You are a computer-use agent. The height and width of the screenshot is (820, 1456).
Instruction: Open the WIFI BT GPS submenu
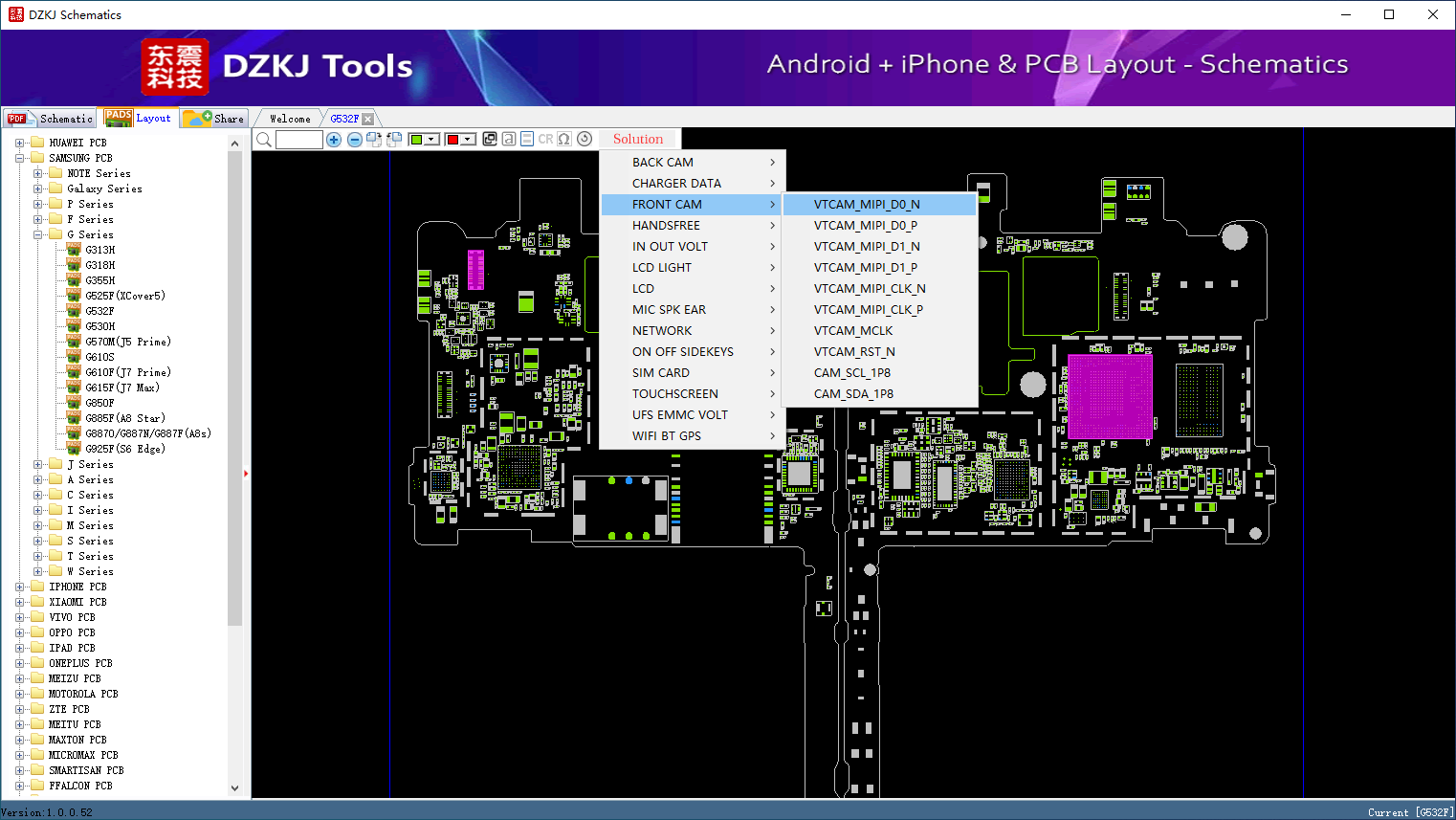[x=694, y=436]
